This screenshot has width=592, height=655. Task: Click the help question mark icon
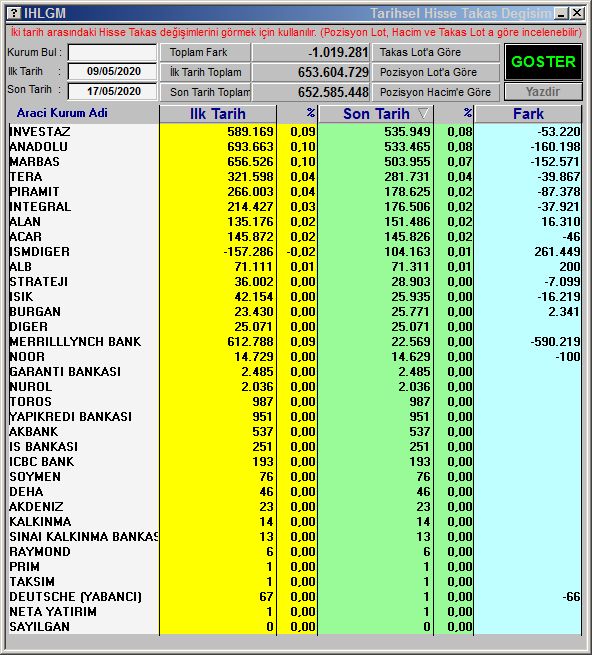(14, 13)
